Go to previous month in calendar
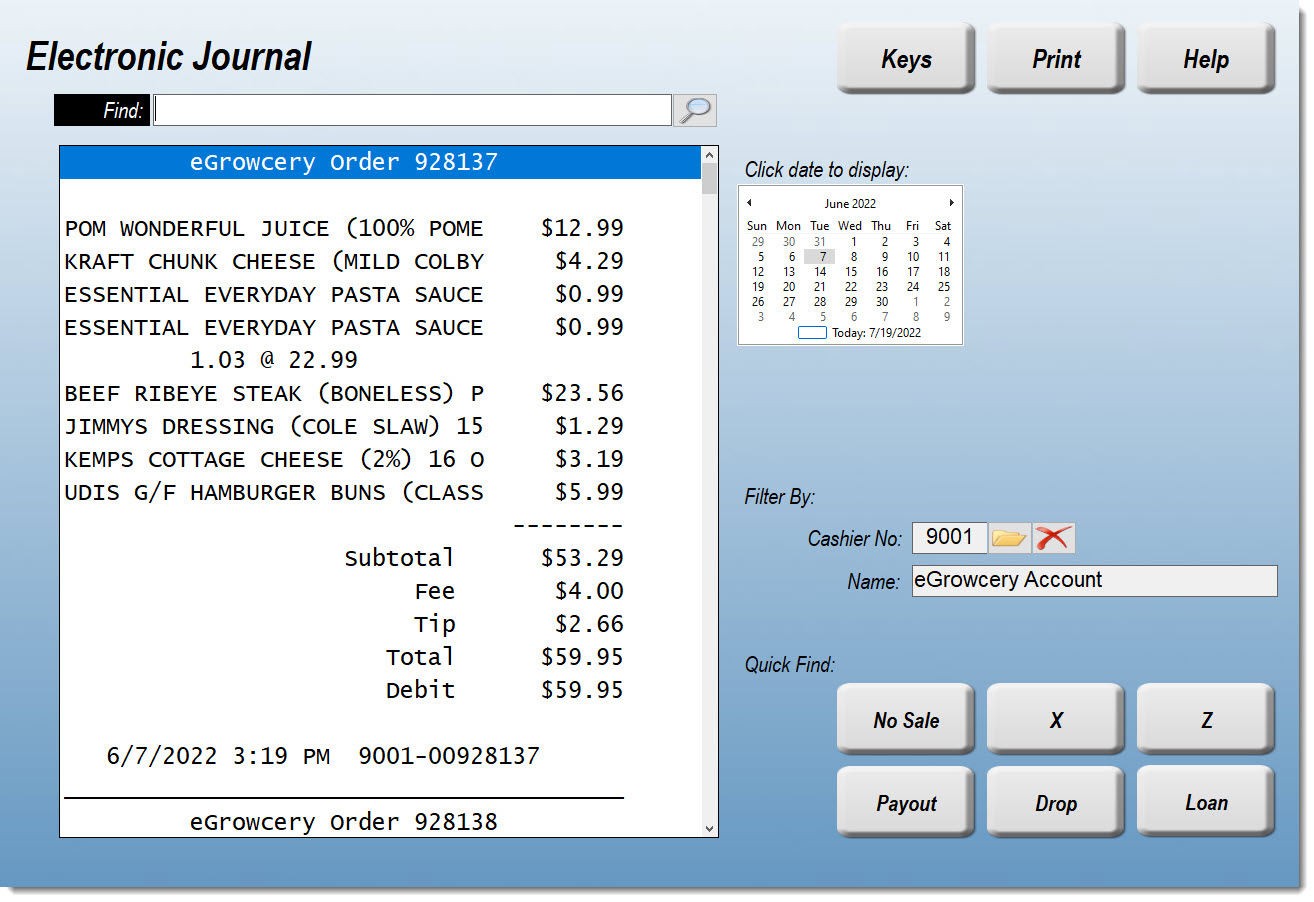The width and height of the screenshot is (1314, 902). (750, 203)
